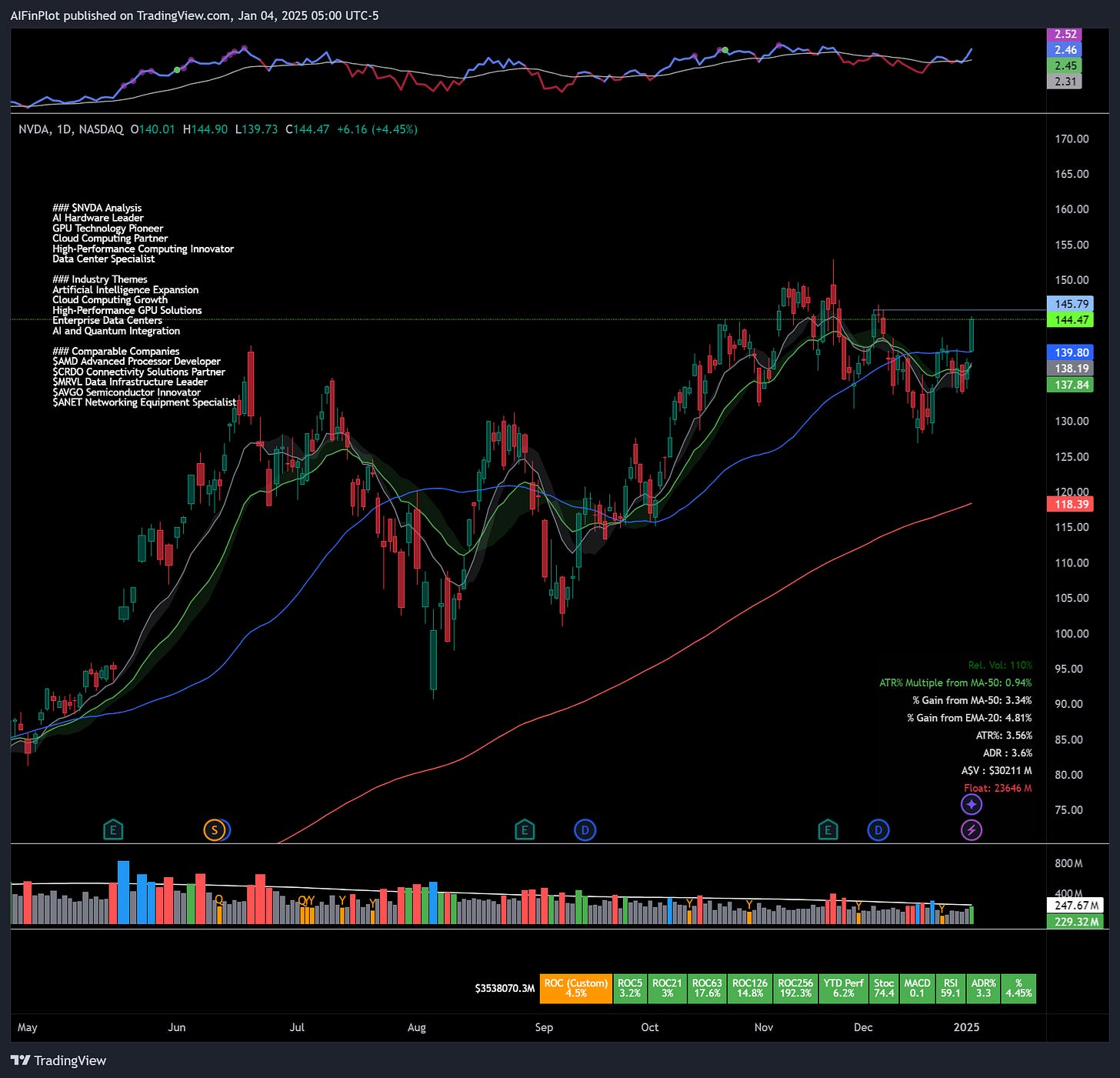Click the open value O140.01
This screenshot has width=1120, height=1078.
point(152,129)
